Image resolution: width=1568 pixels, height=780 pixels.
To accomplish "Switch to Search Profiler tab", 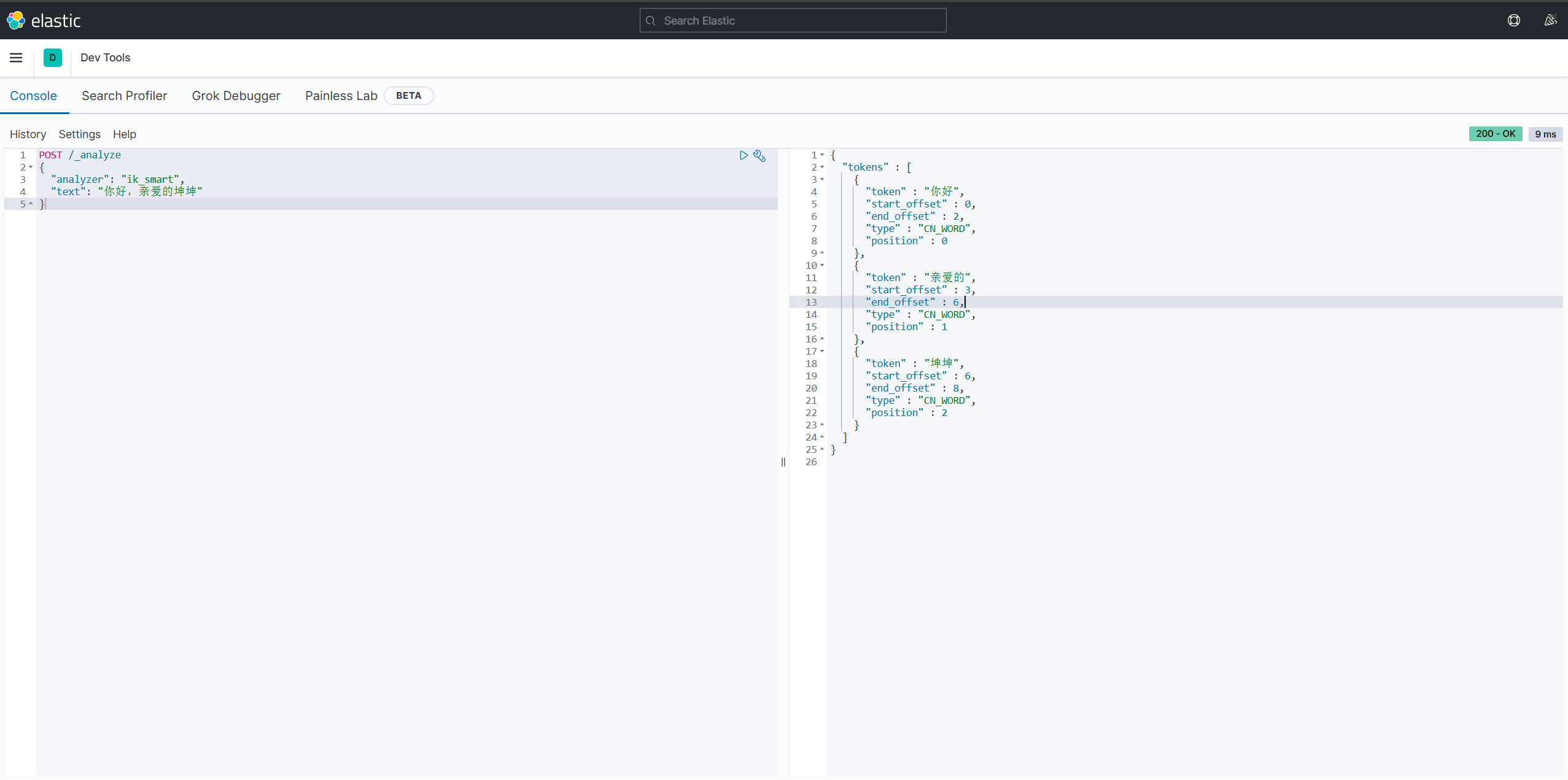I will 124,96.
